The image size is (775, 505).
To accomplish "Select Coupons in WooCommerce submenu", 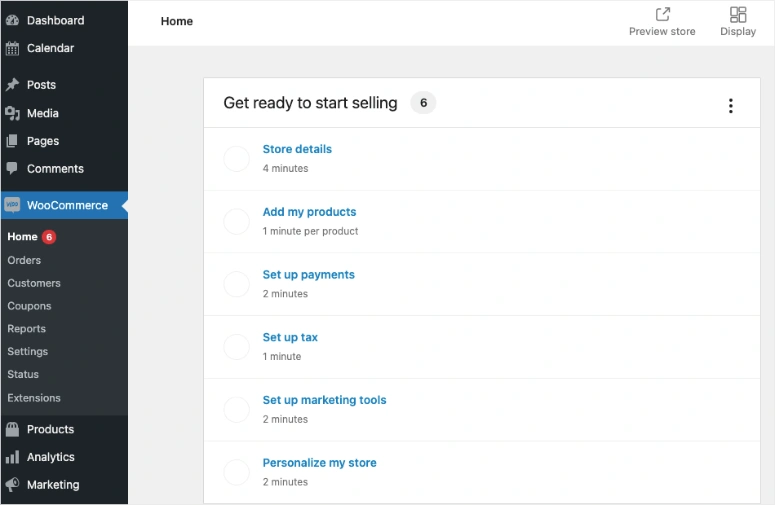I will [29, 306].
